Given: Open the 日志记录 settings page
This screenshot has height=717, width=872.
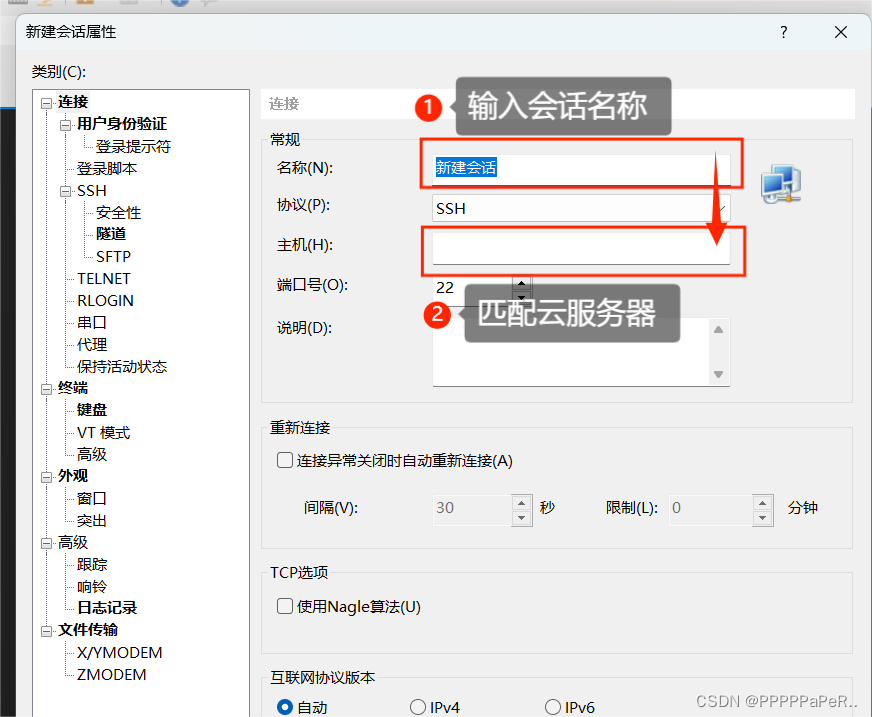Looking at the screenshot, I should pos(107,608).
